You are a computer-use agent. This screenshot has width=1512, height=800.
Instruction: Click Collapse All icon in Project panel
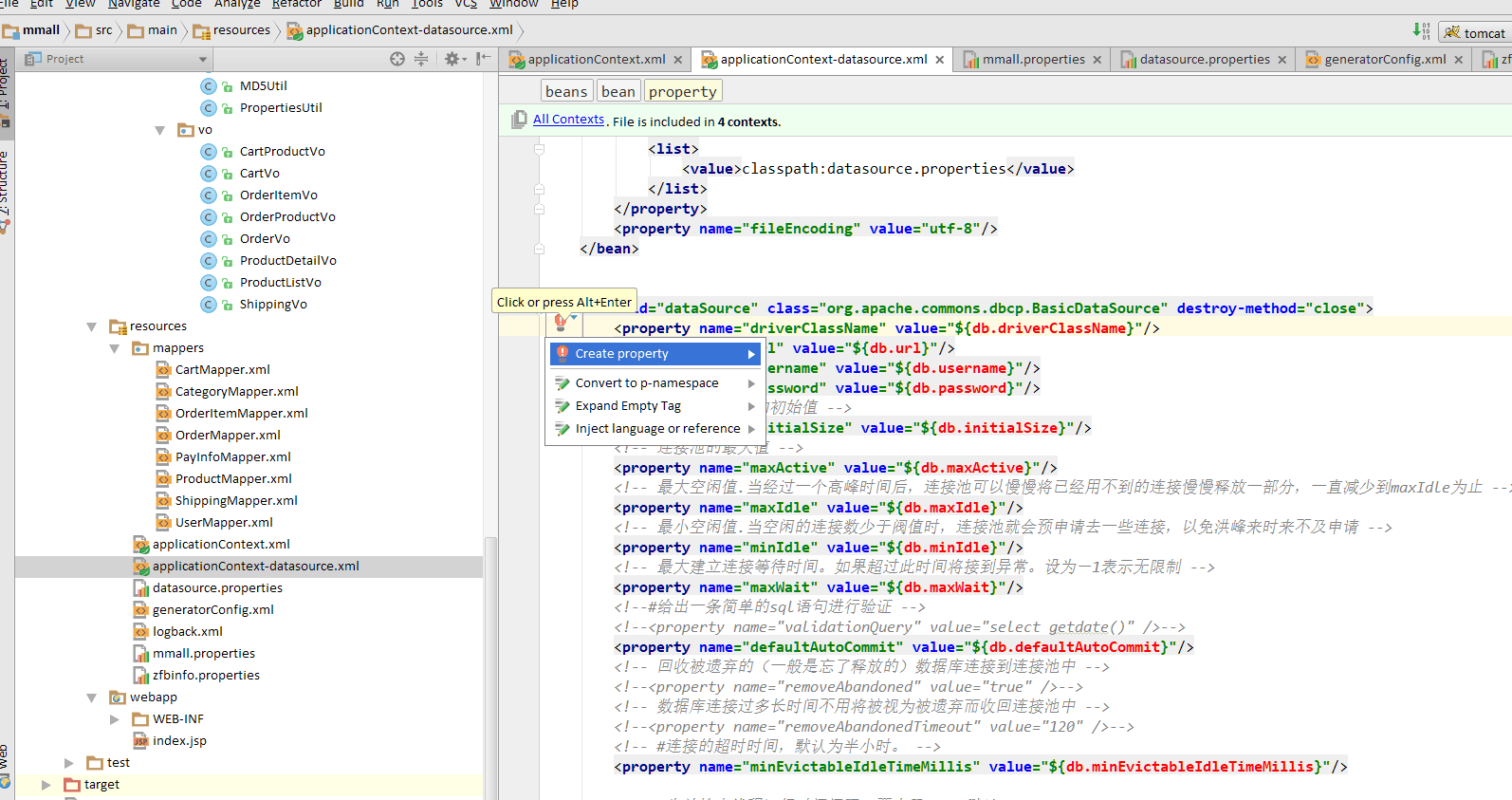421,59
